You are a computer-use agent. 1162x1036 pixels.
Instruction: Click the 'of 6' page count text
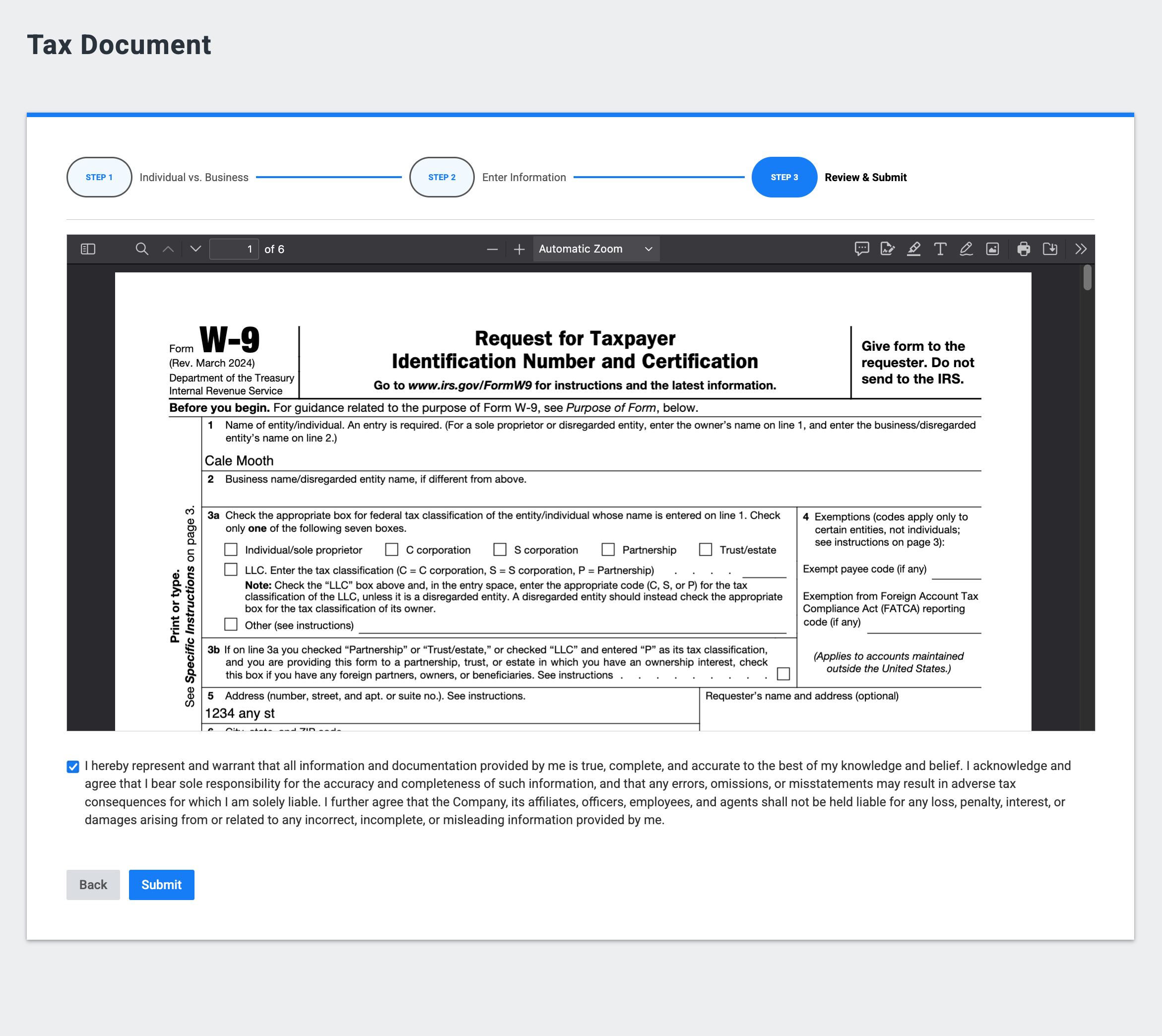[x=274, y=249]
